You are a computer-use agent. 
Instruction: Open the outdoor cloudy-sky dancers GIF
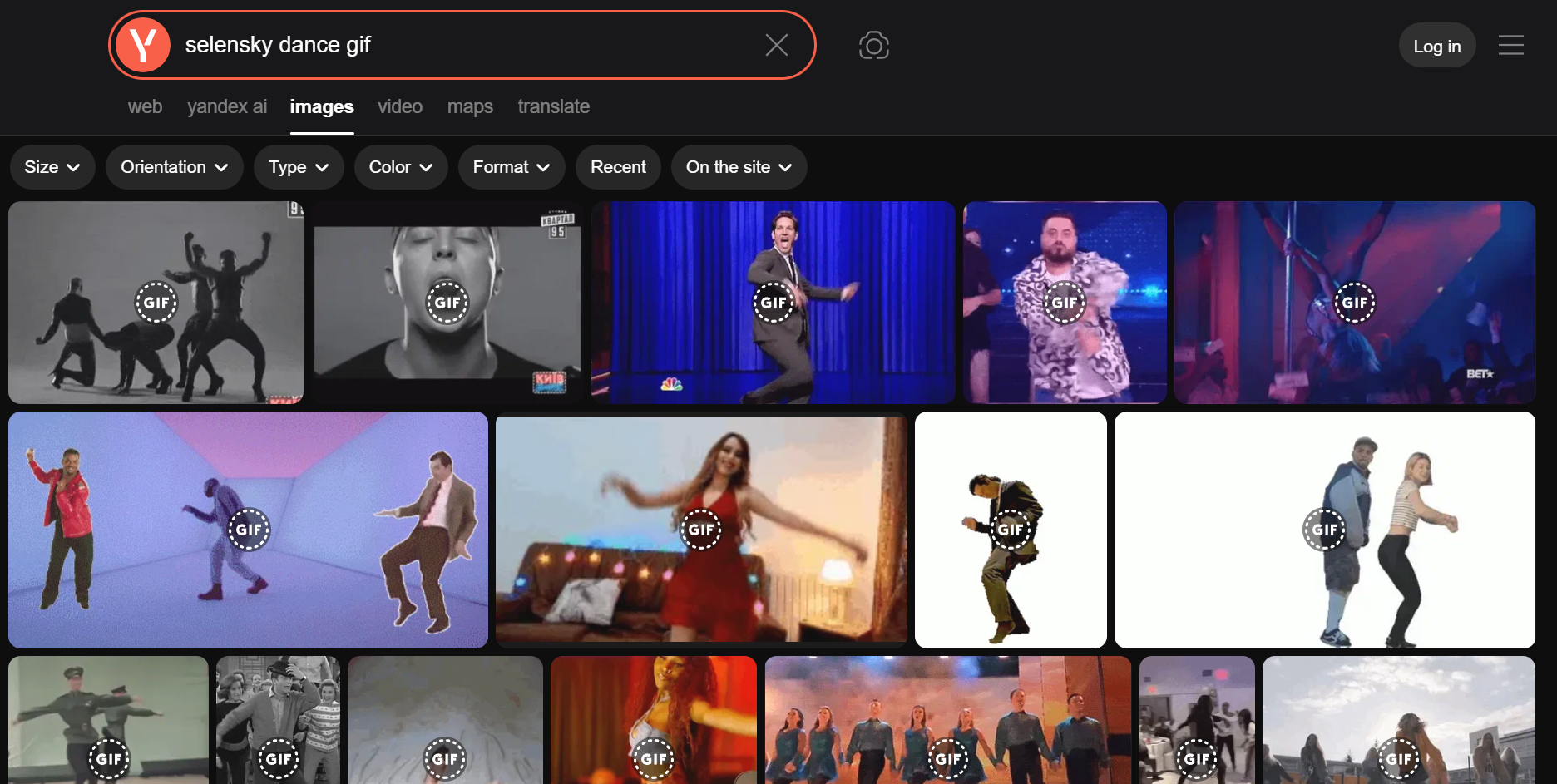[x=1399, y=720]
